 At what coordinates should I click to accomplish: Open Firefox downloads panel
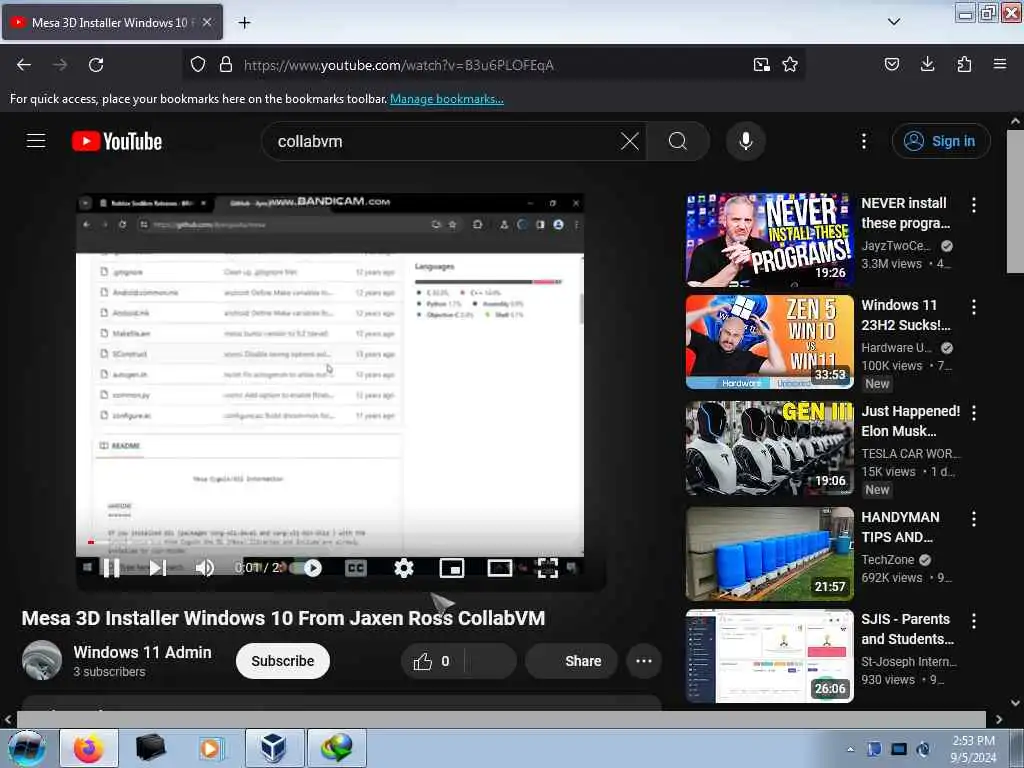pos(927,65)
